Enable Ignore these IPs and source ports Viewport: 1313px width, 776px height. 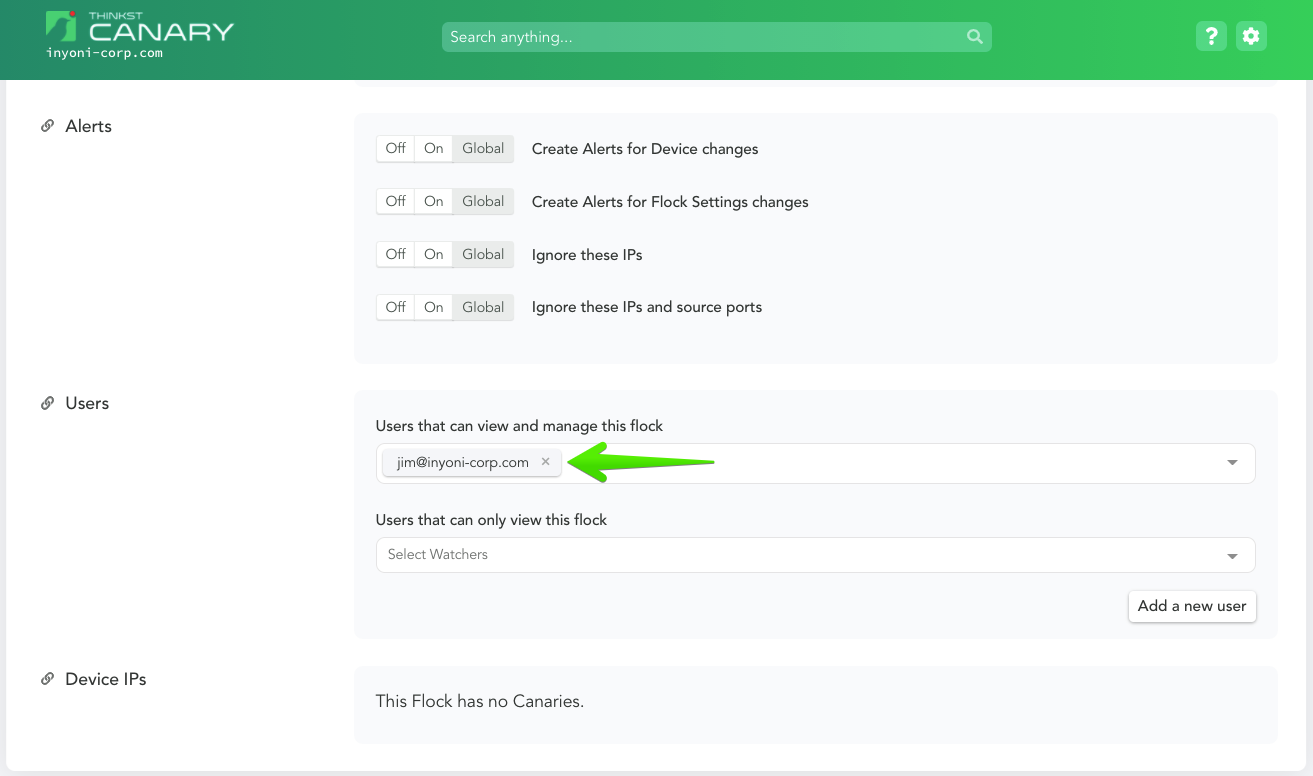(x=433, y=307)
